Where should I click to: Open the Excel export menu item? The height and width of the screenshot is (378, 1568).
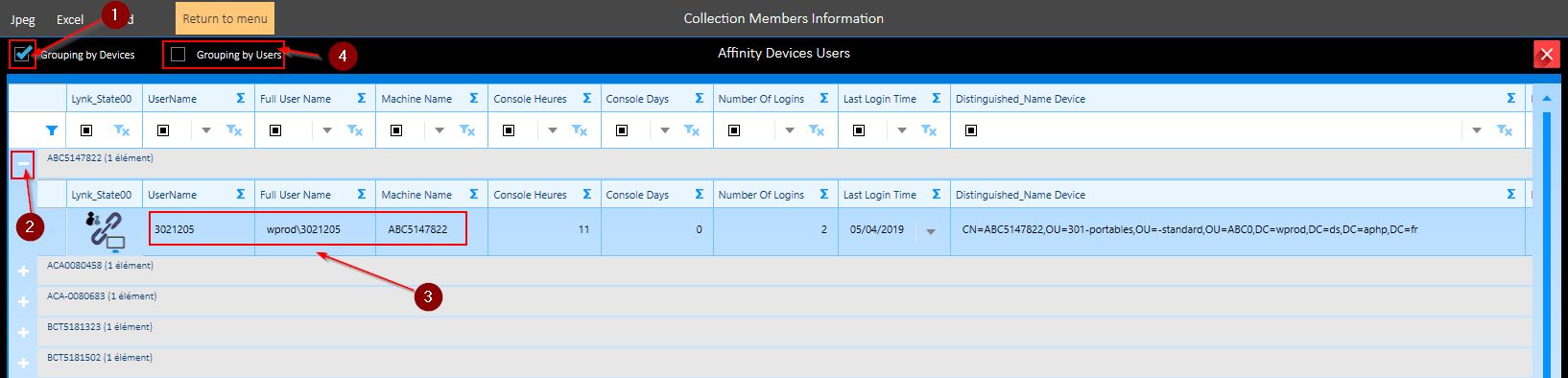tap(70, 19)
